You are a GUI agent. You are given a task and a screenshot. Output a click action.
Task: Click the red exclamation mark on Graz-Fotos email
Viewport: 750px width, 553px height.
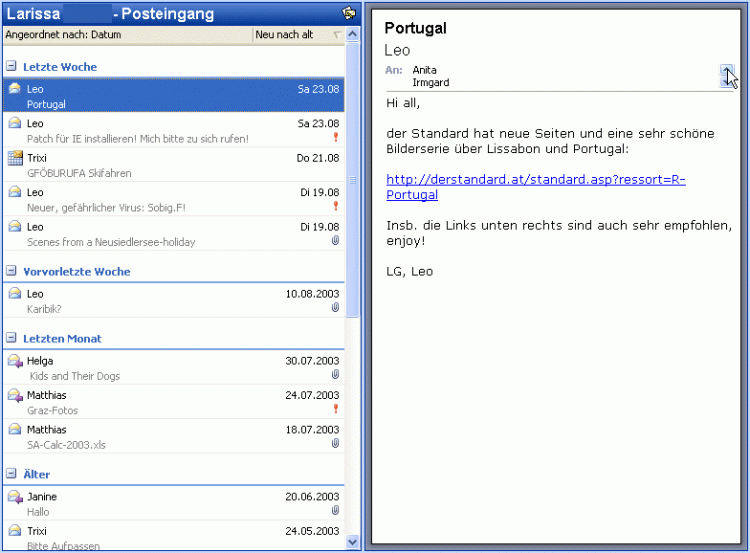[336, 409]
